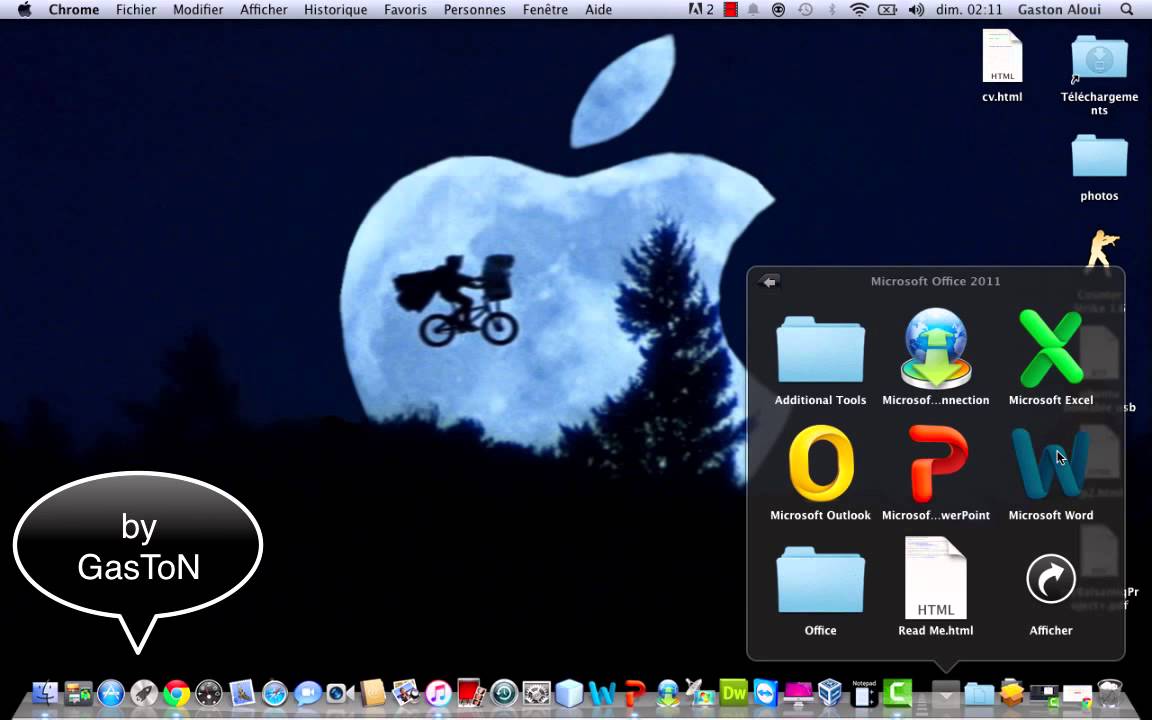Open Notification bell in menu bar
Screen dimensions: 1152x720
753,10
